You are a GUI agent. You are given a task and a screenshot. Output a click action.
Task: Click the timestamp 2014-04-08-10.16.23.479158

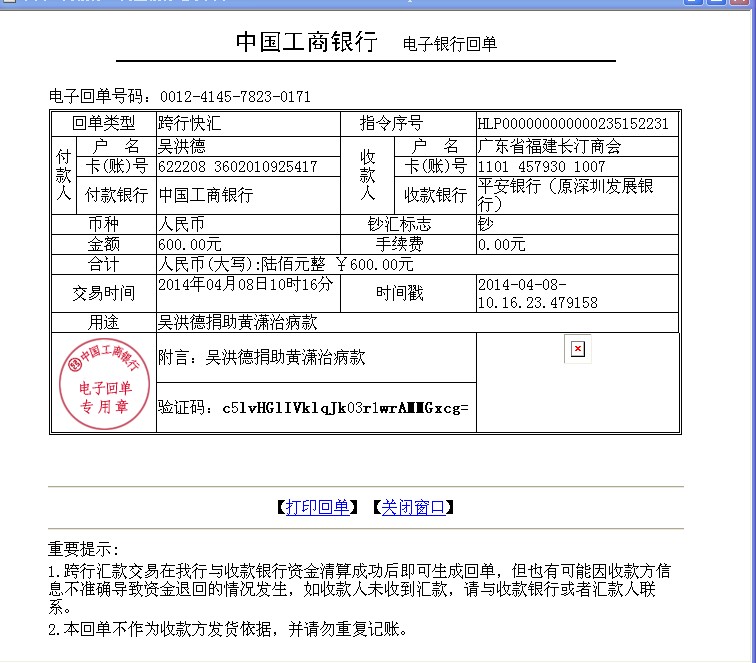pos(537,293)
